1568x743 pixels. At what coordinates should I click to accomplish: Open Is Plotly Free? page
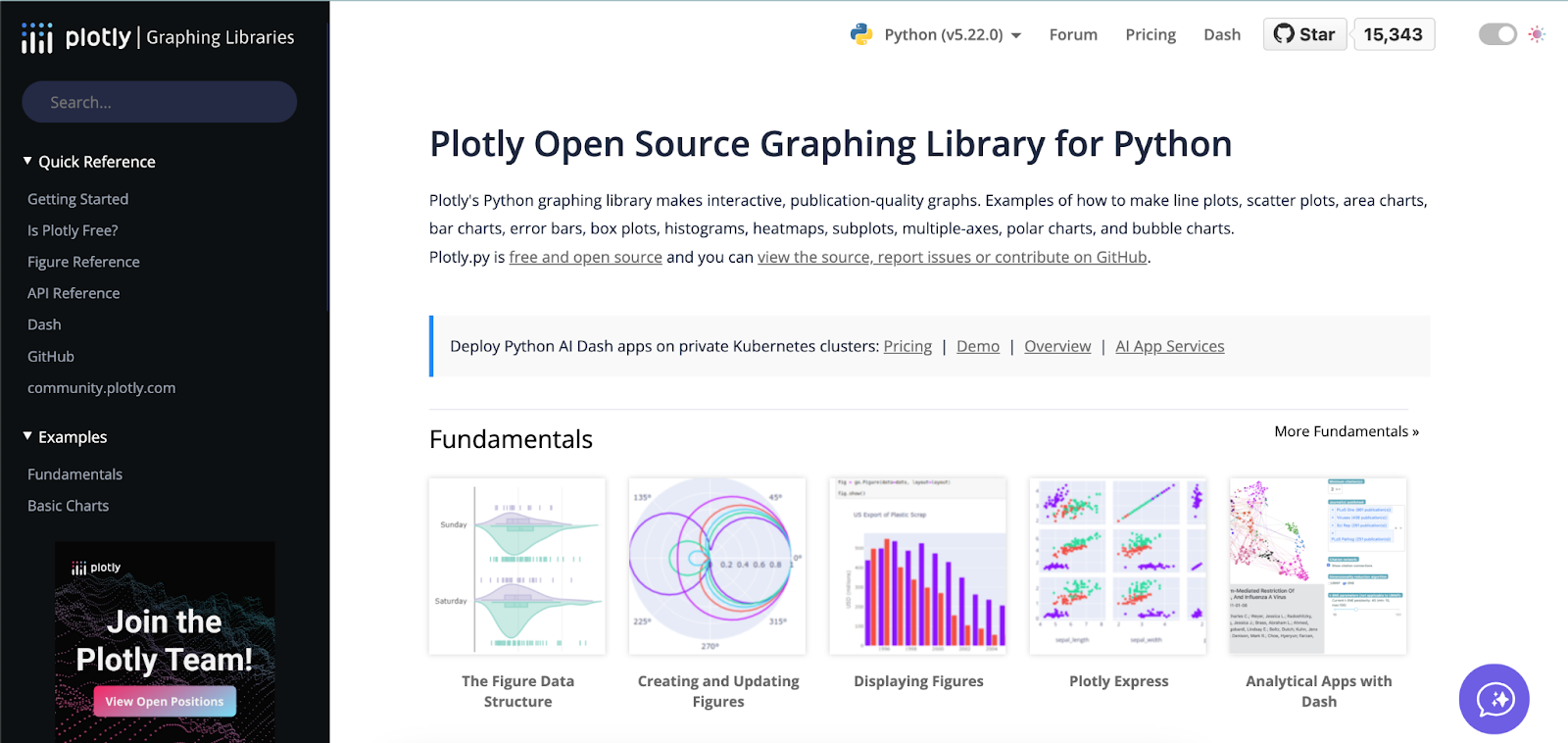[x=73, y=230]
